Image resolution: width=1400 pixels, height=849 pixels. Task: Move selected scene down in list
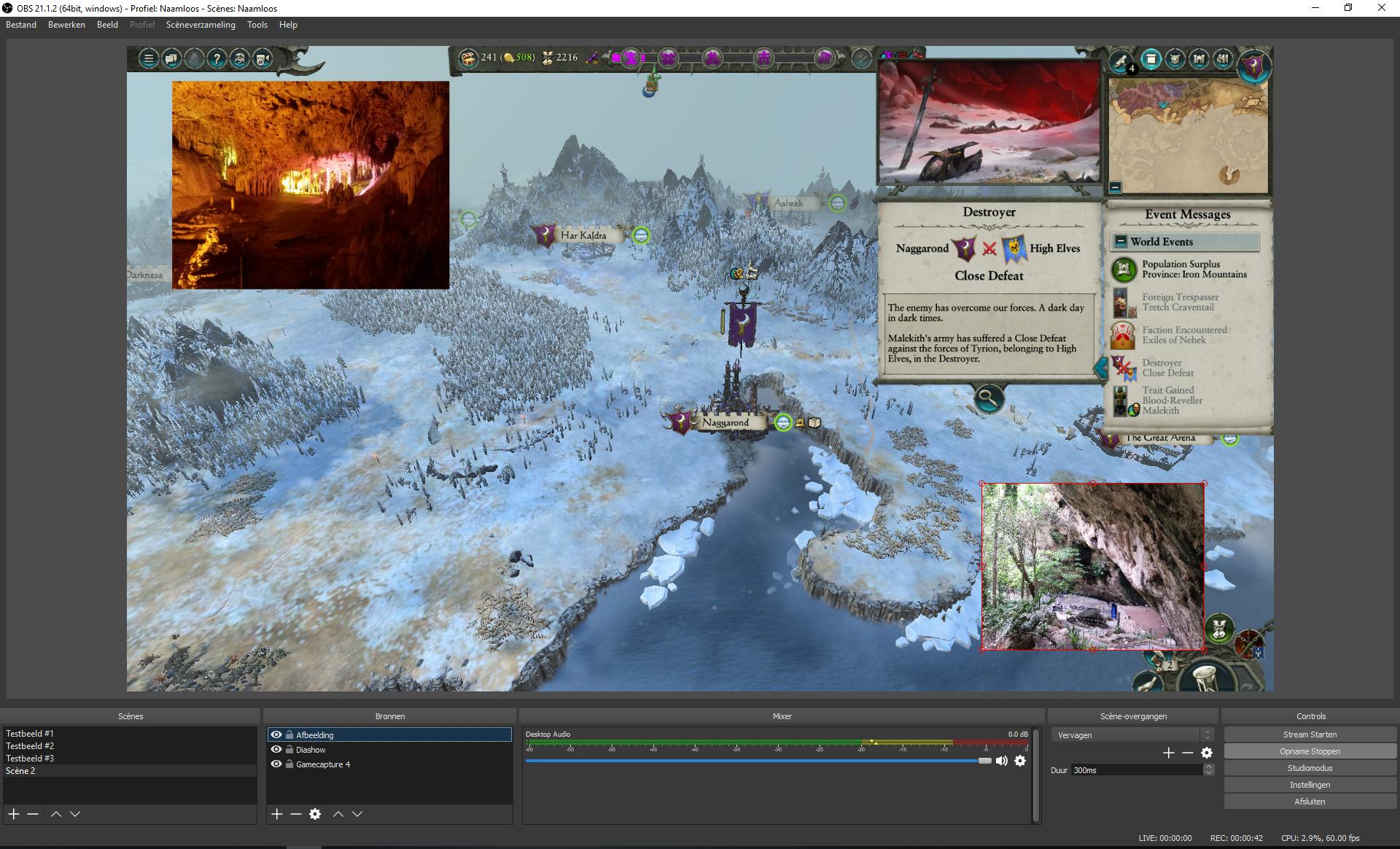pyautogui.click(x=75, y=814)
